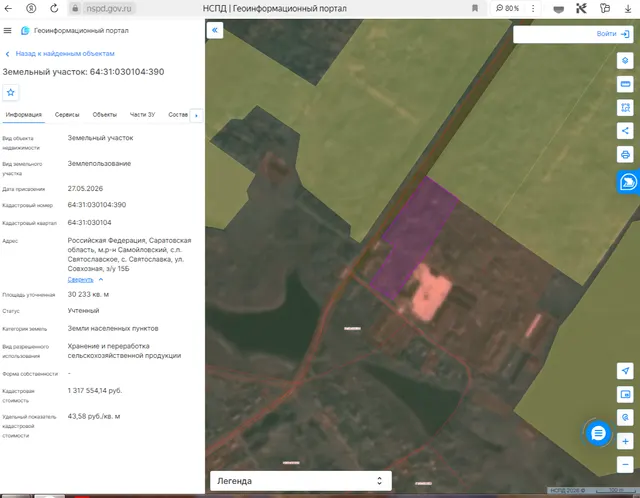Add parcel to favorites star

11,92
